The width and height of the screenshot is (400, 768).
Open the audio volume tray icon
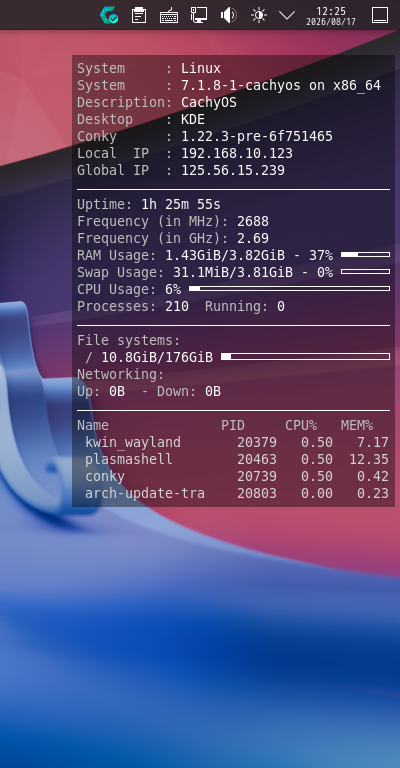(x=229, y=15)
